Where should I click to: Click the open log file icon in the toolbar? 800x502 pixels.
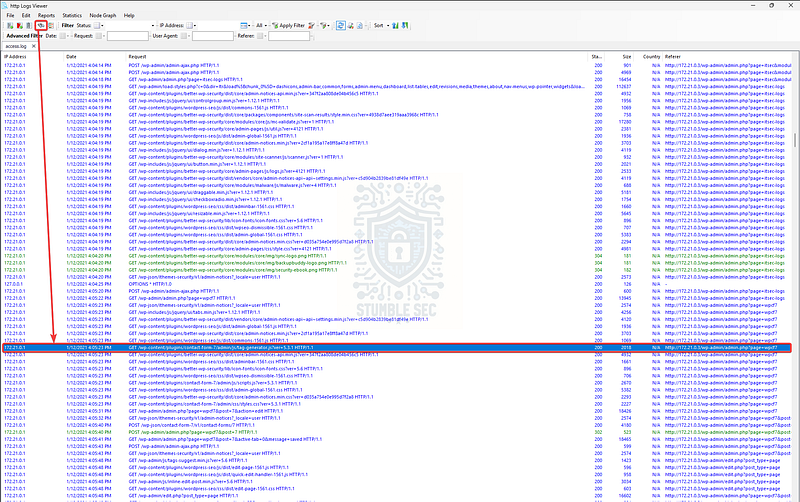click(x=10, y=26)
